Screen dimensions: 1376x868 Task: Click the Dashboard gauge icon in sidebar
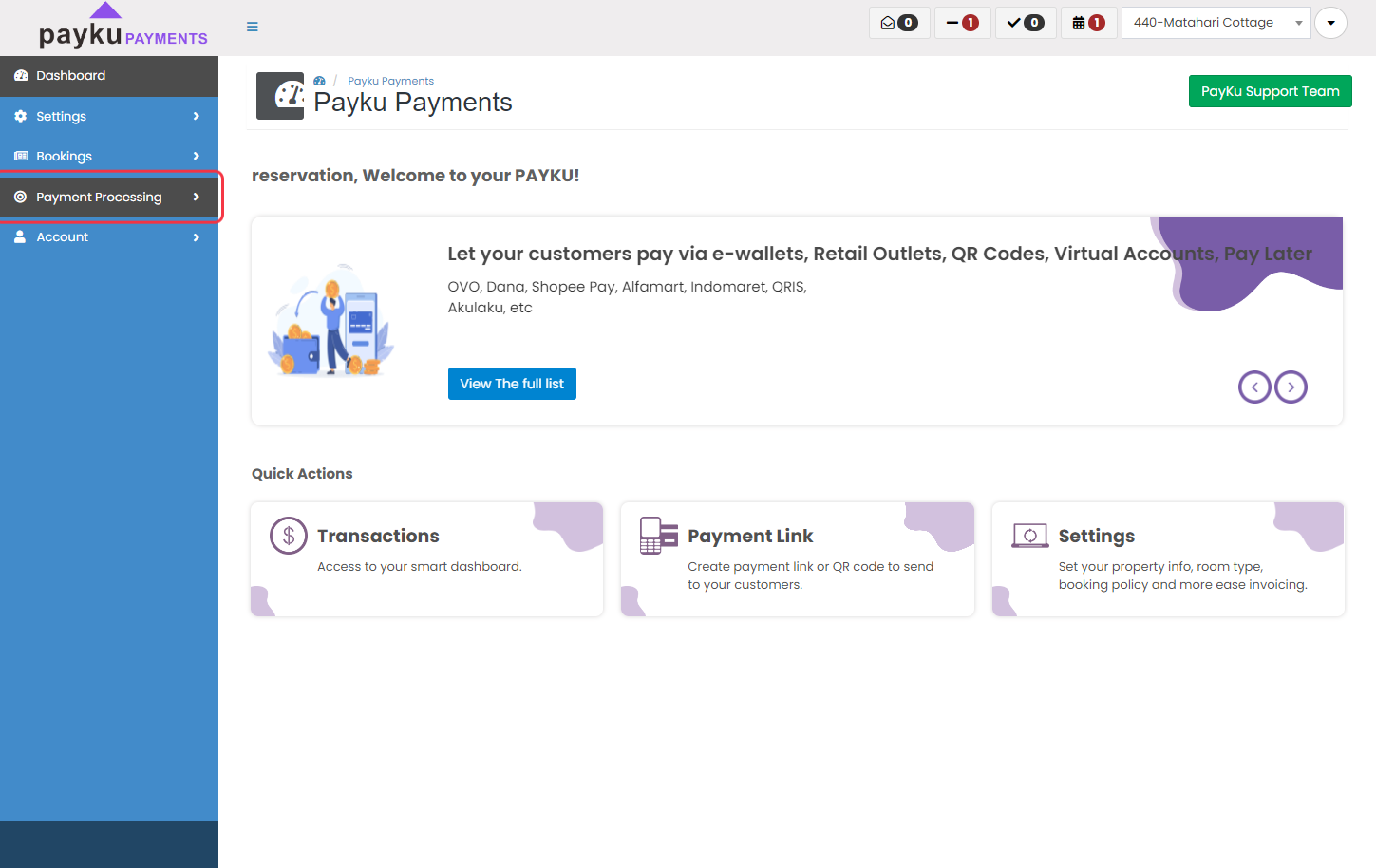point(21,76)
